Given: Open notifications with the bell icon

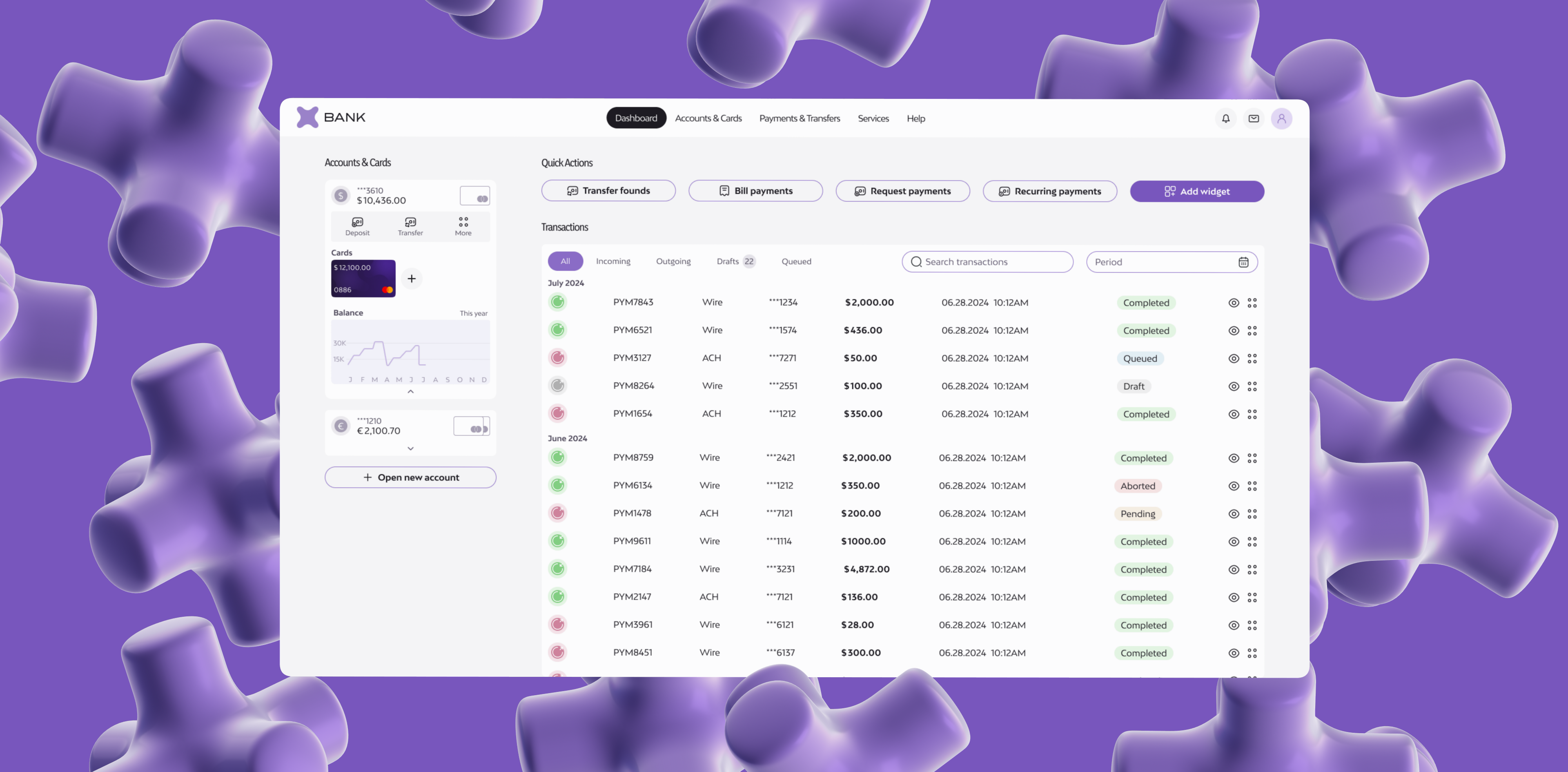Looking at the screenshot, I should (1225, 118).
